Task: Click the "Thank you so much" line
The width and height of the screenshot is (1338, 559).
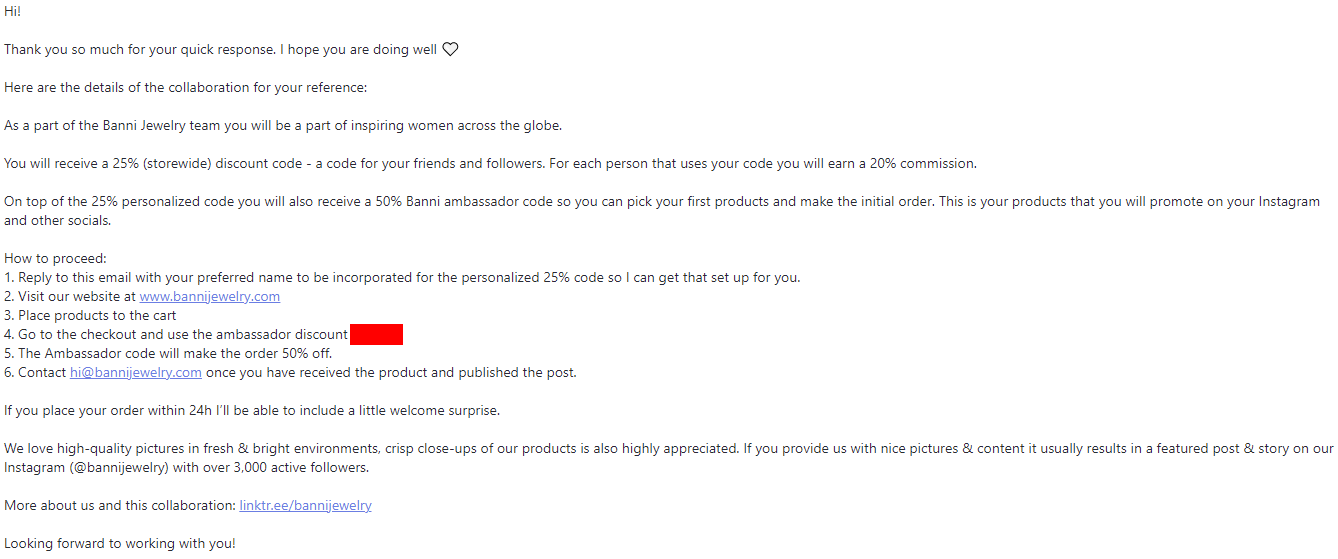Action: (220, 49)
